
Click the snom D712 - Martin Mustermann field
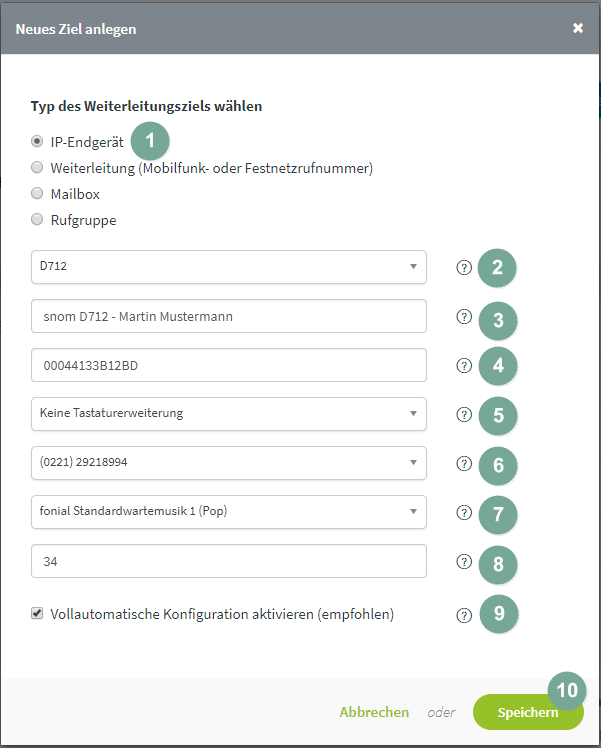click(228, 316)
